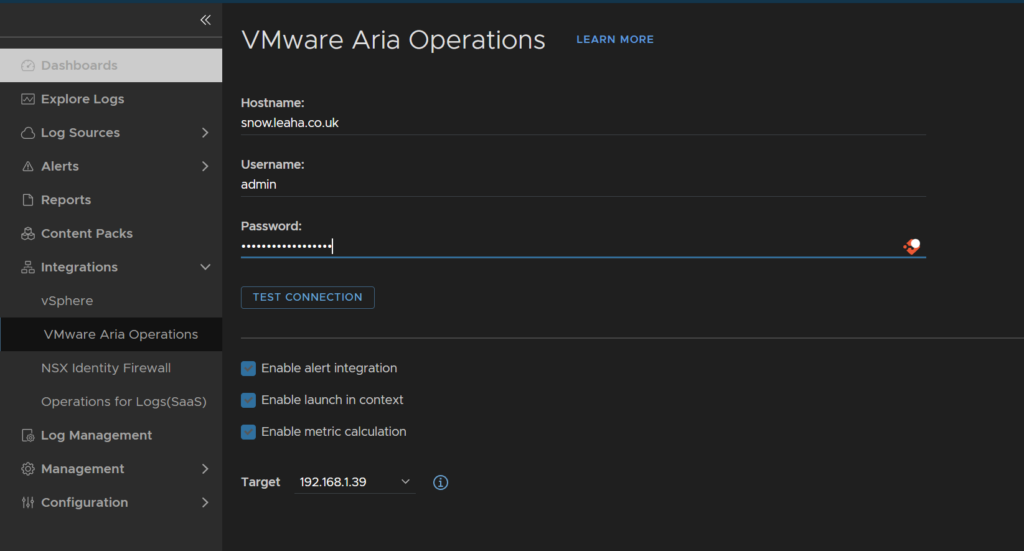Select VMware Aria Operations sidebar item
Screen dimensions: 1024x551
point(111,334)
